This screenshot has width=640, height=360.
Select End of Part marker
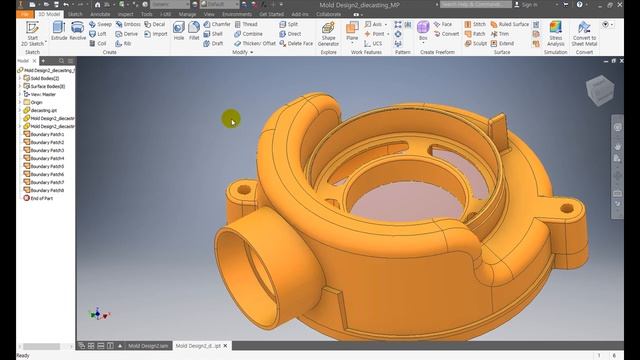click(x=38, y=198)
